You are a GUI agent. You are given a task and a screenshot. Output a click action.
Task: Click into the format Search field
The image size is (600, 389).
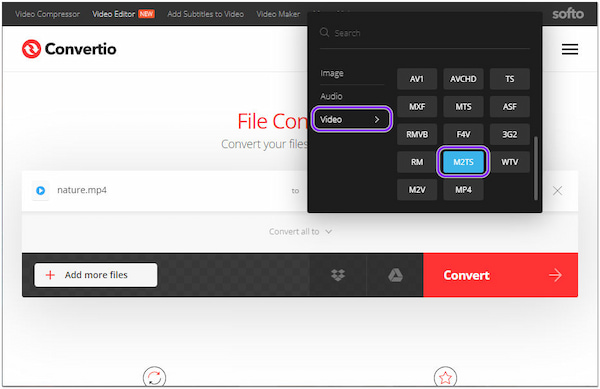[x=425, y=33]
